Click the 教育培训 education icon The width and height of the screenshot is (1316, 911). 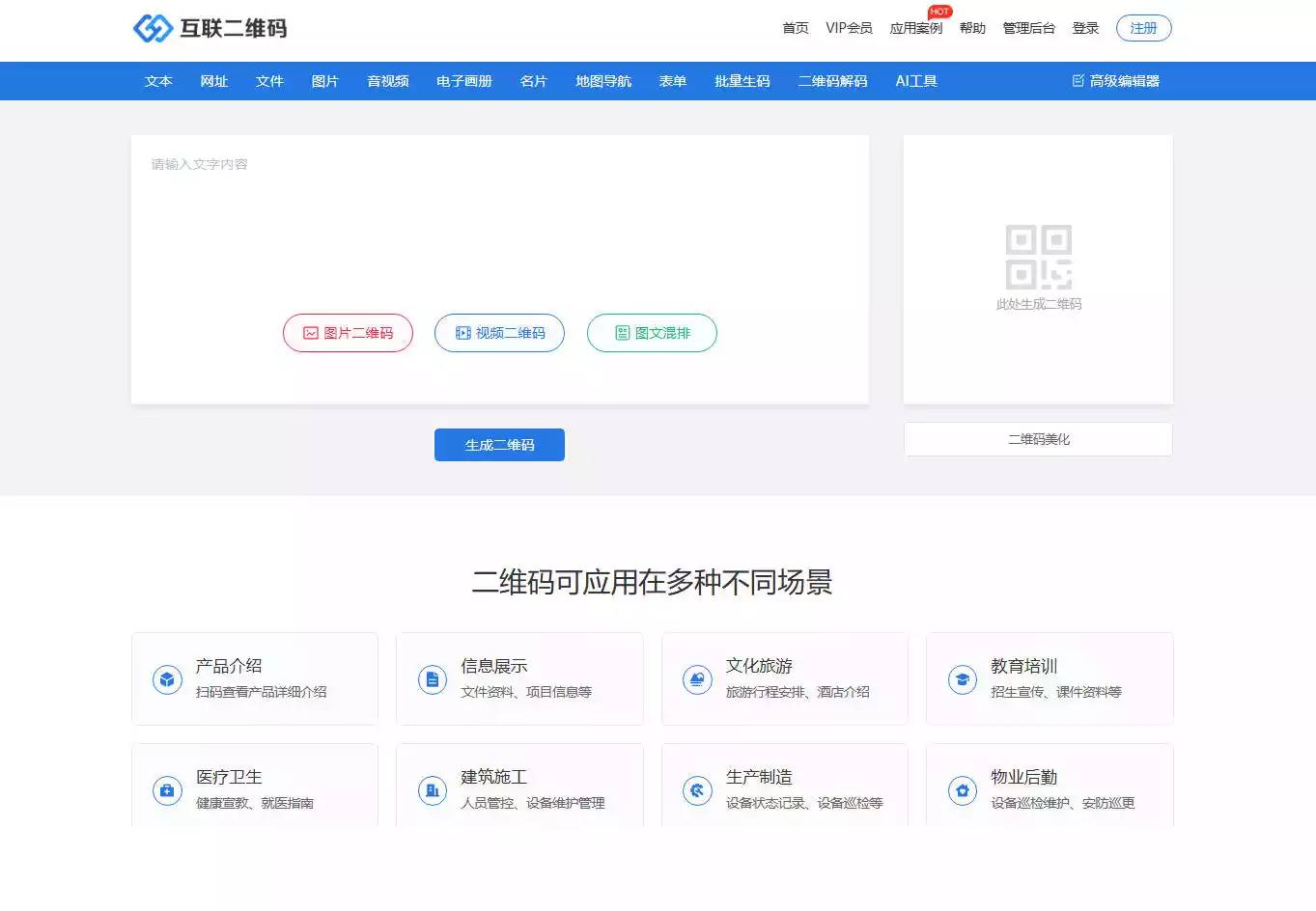pyautogui.click(x=962, y=678)
